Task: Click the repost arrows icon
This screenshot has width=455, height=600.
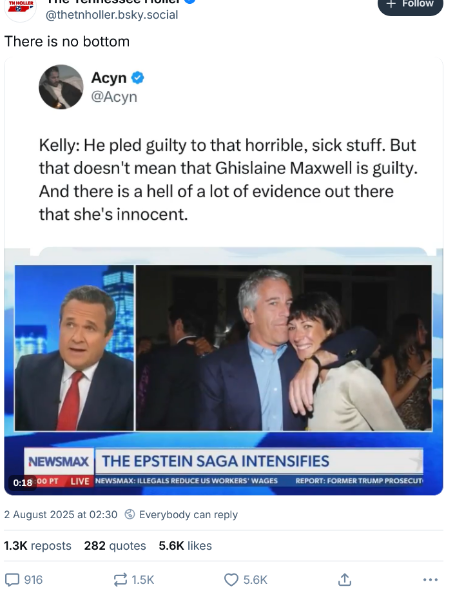Action: [121, 580]
